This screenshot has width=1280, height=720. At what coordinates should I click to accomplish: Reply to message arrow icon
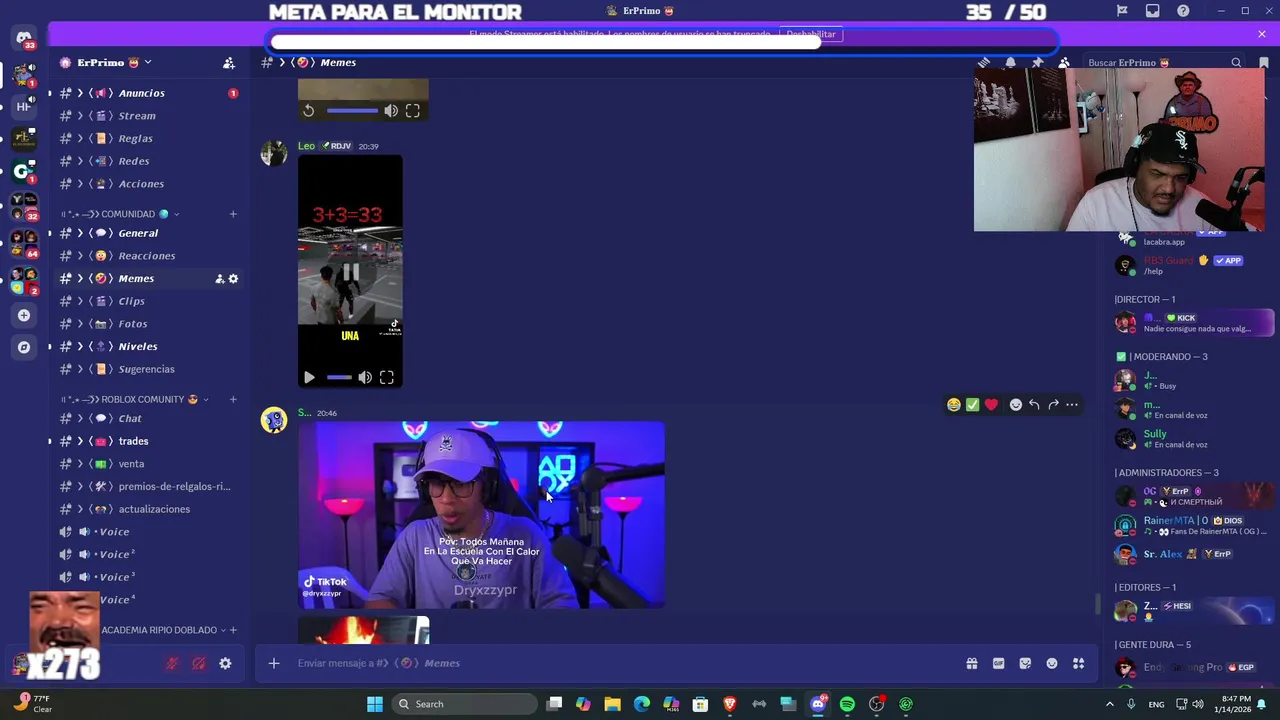pyautogui.click(x=1034, y=405)
